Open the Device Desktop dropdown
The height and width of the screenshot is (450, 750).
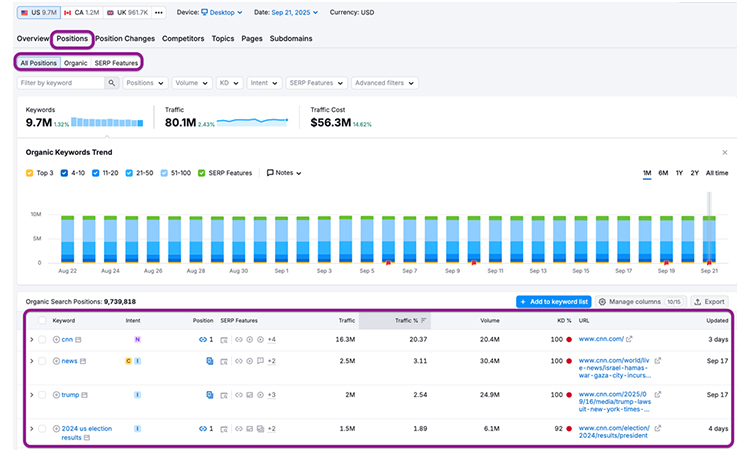click(221, 12)
